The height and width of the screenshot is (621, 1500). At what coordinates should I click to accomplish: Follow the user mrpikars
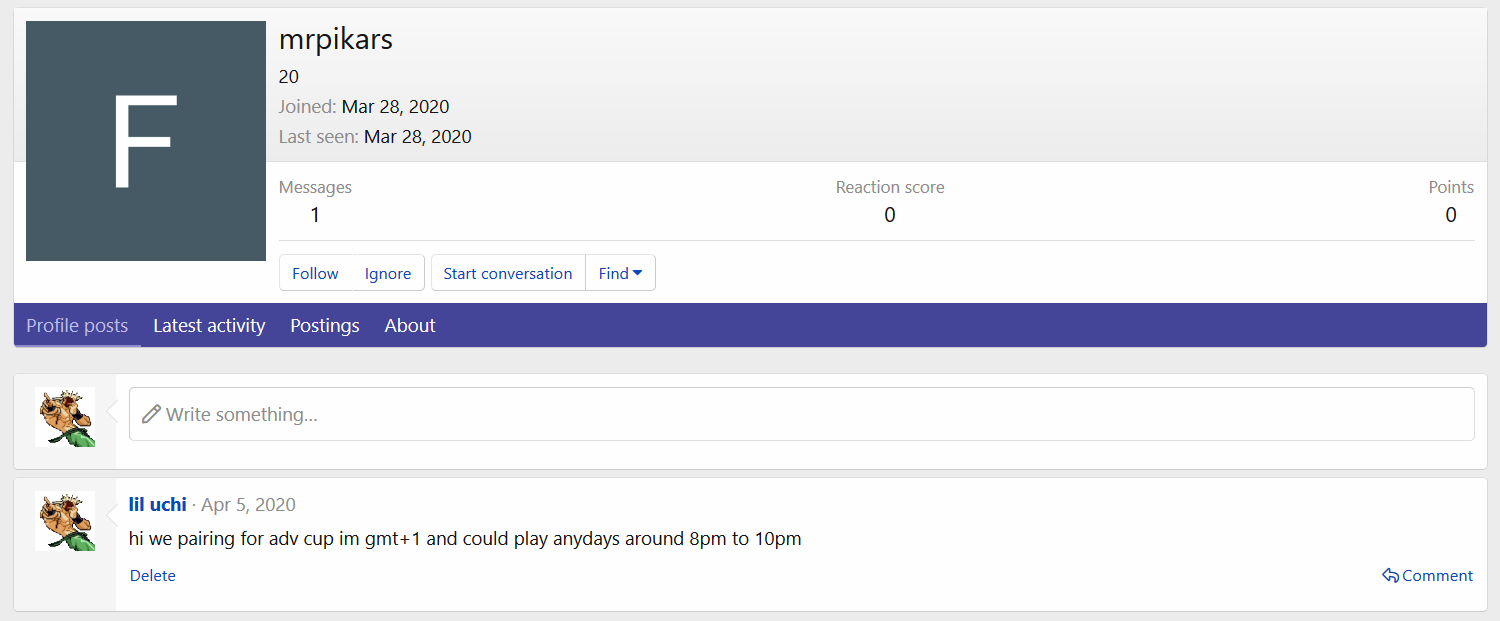click(x=315, y=273)
